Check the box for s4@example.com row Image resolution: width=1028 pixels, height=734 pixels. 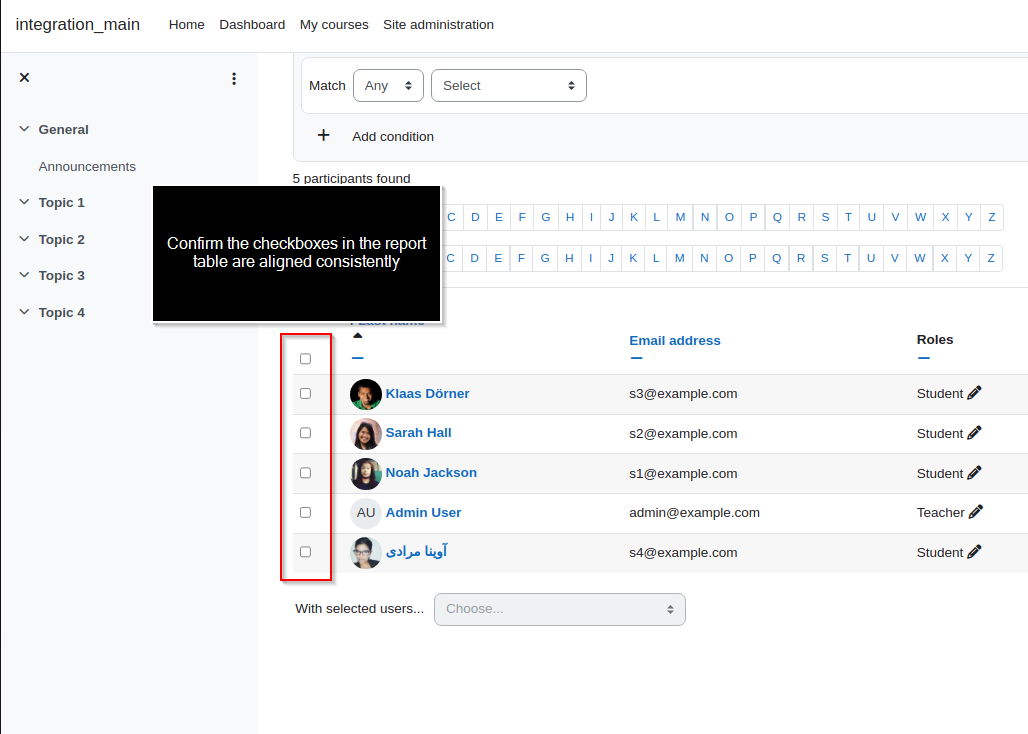(306, 552)
